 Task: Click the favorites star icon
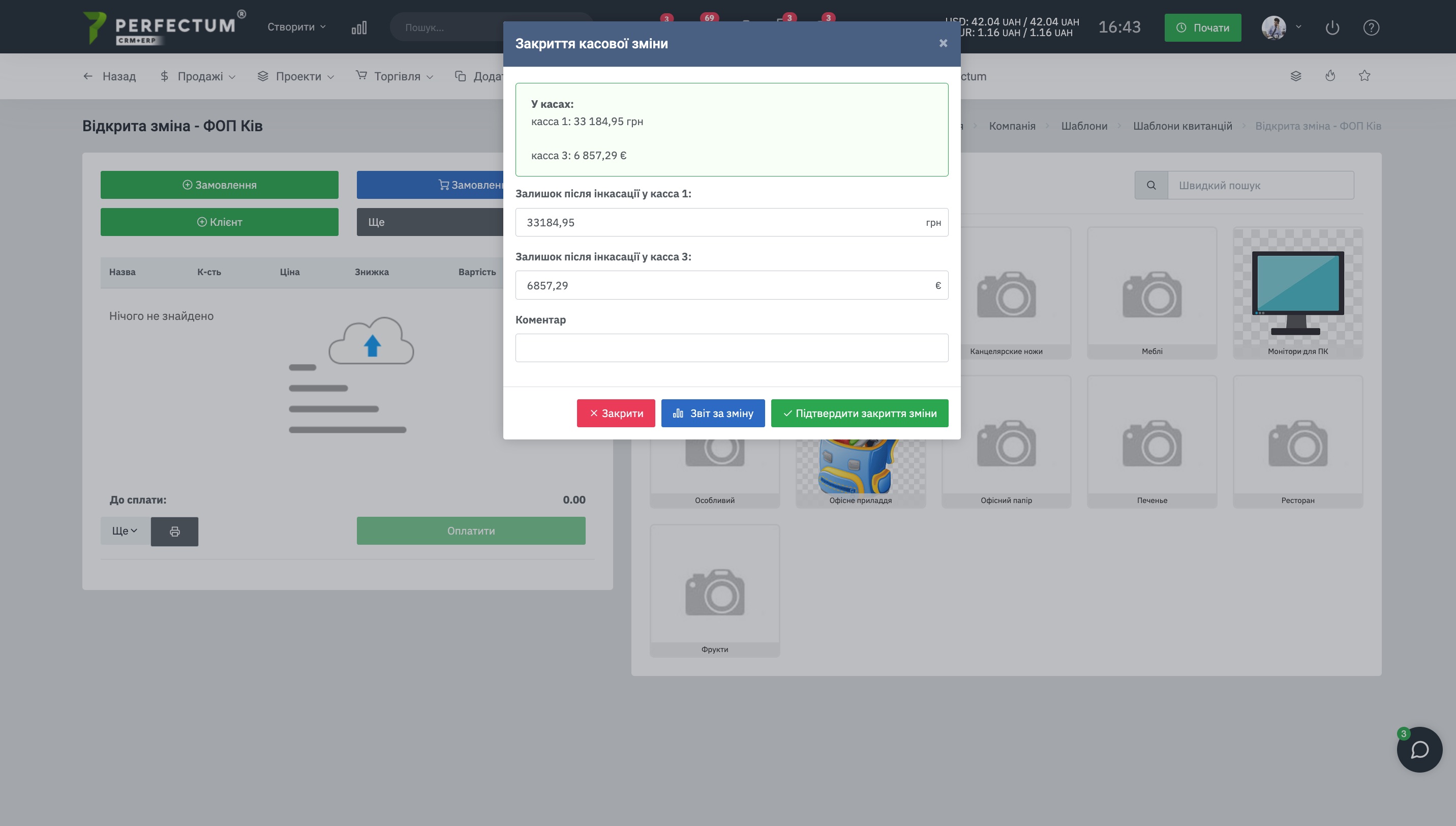1364,76
